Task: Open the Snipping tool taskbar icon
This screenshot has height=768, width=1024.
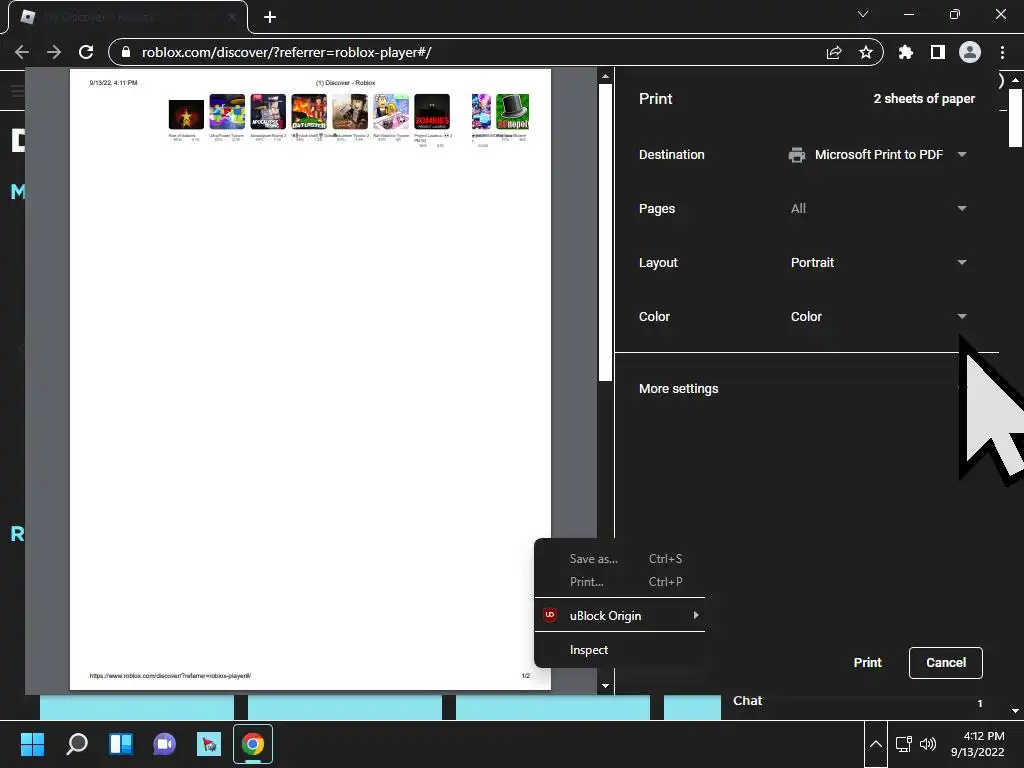Action: tap(209, 744)
